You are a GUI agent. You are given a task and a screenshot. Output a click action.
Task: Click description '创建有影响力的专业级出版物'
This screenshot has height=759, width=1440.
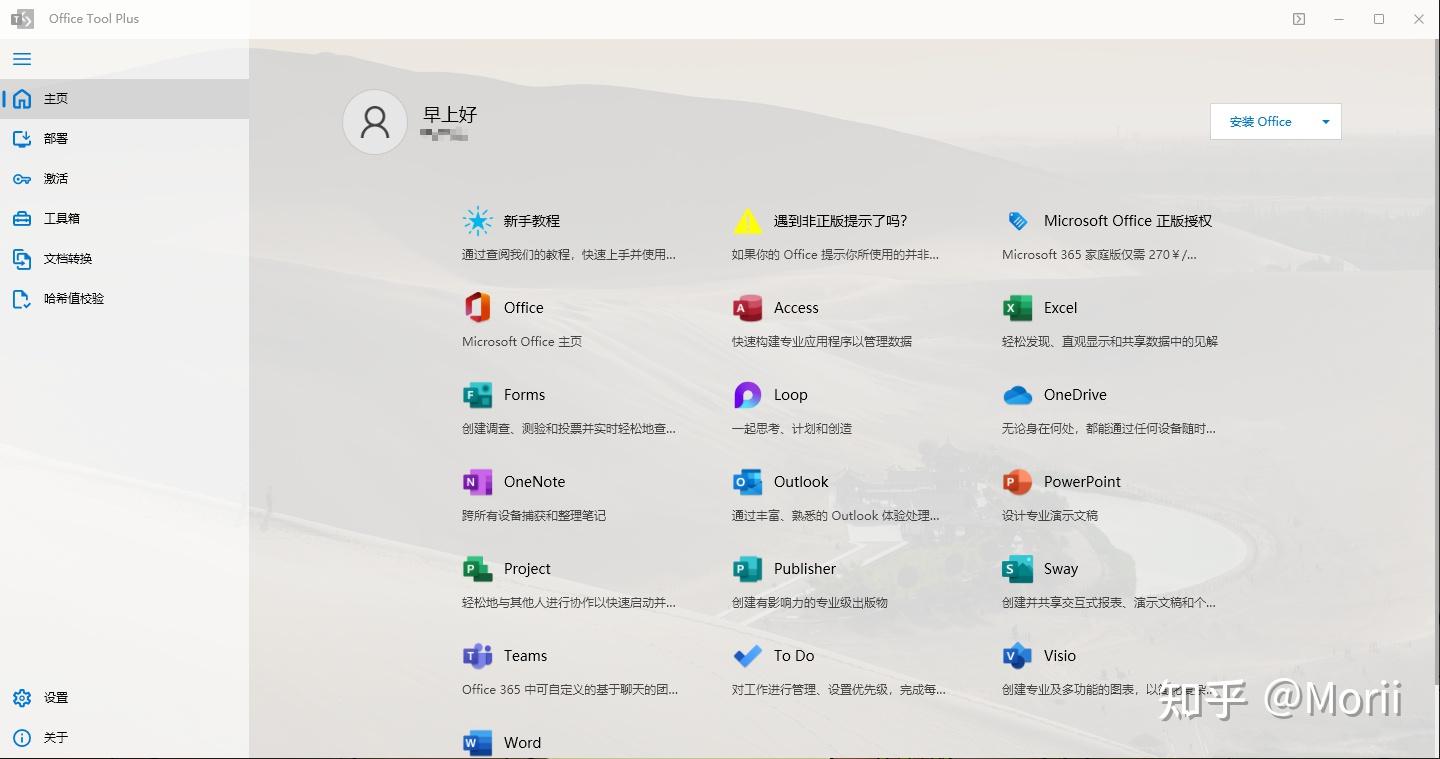click(810, 603)
